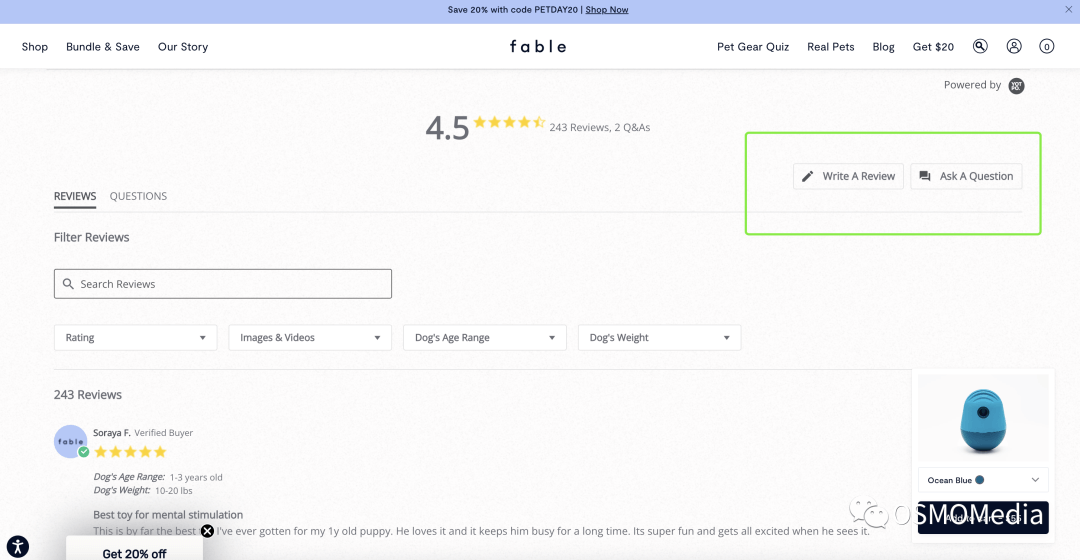Select the REVIEWS tab

[x=75, y=196]
